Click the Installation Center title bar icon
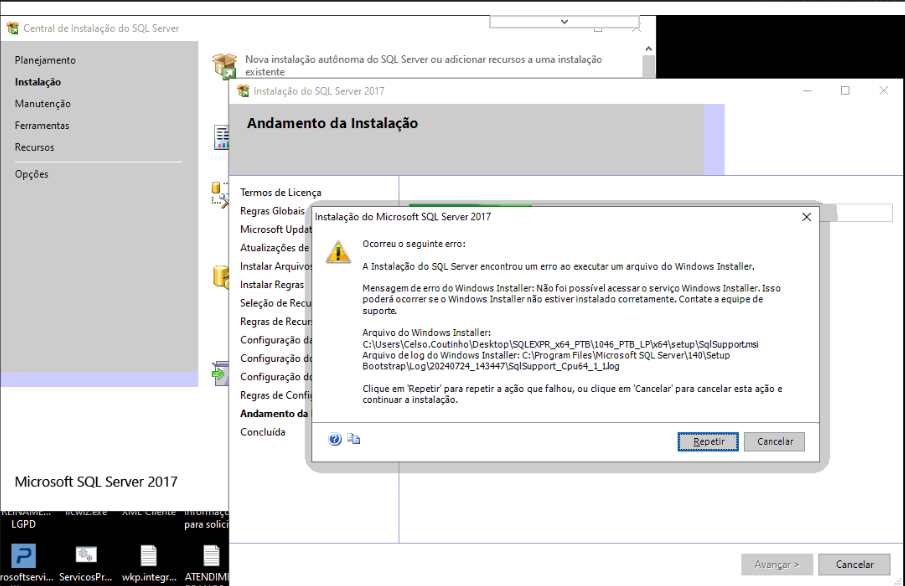 tap(13, 28)
